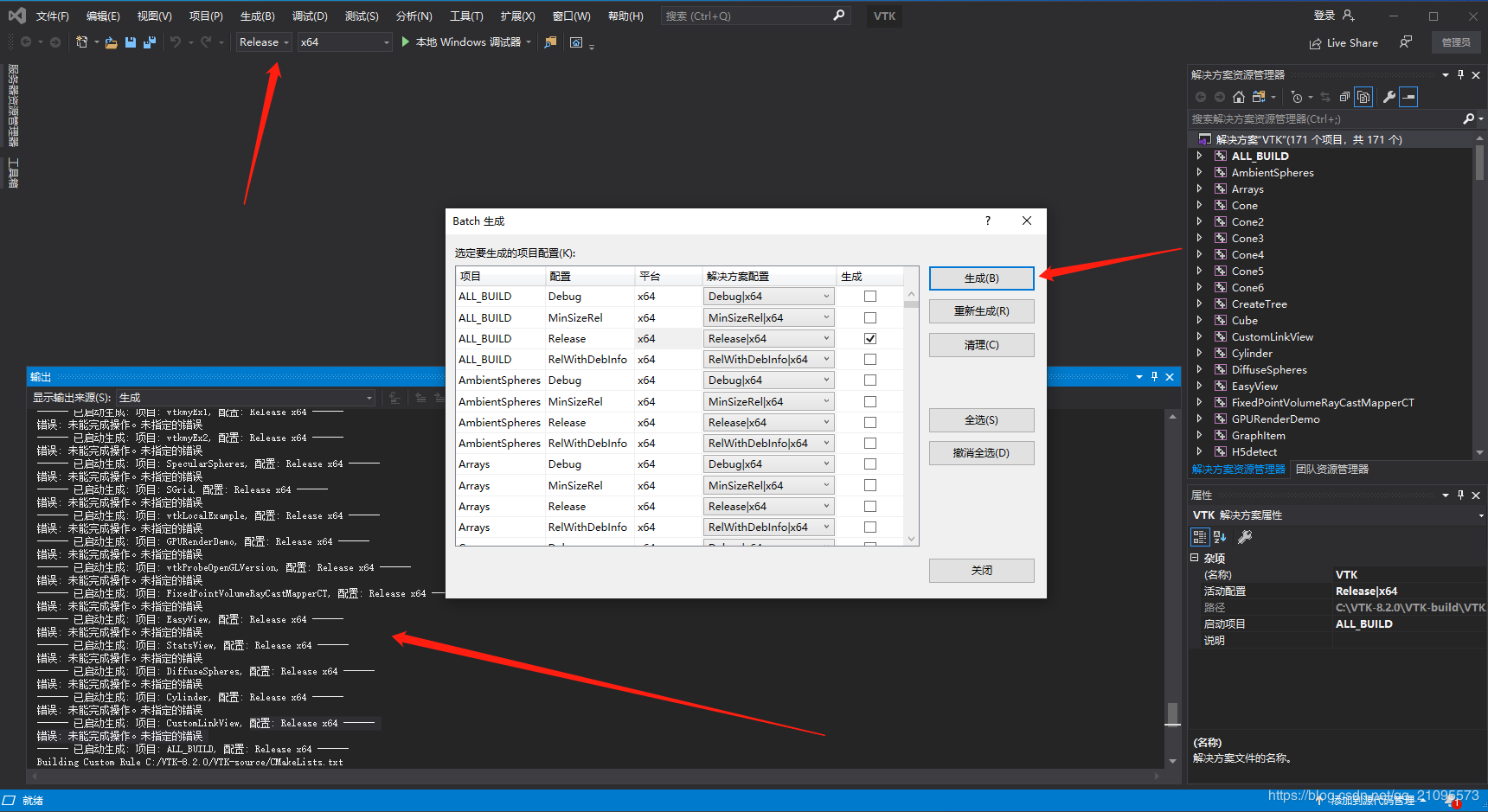1488x812 pixels.
Task: Open the x64 platform dropdown in toolbar
Action: (x=344, y=42)
